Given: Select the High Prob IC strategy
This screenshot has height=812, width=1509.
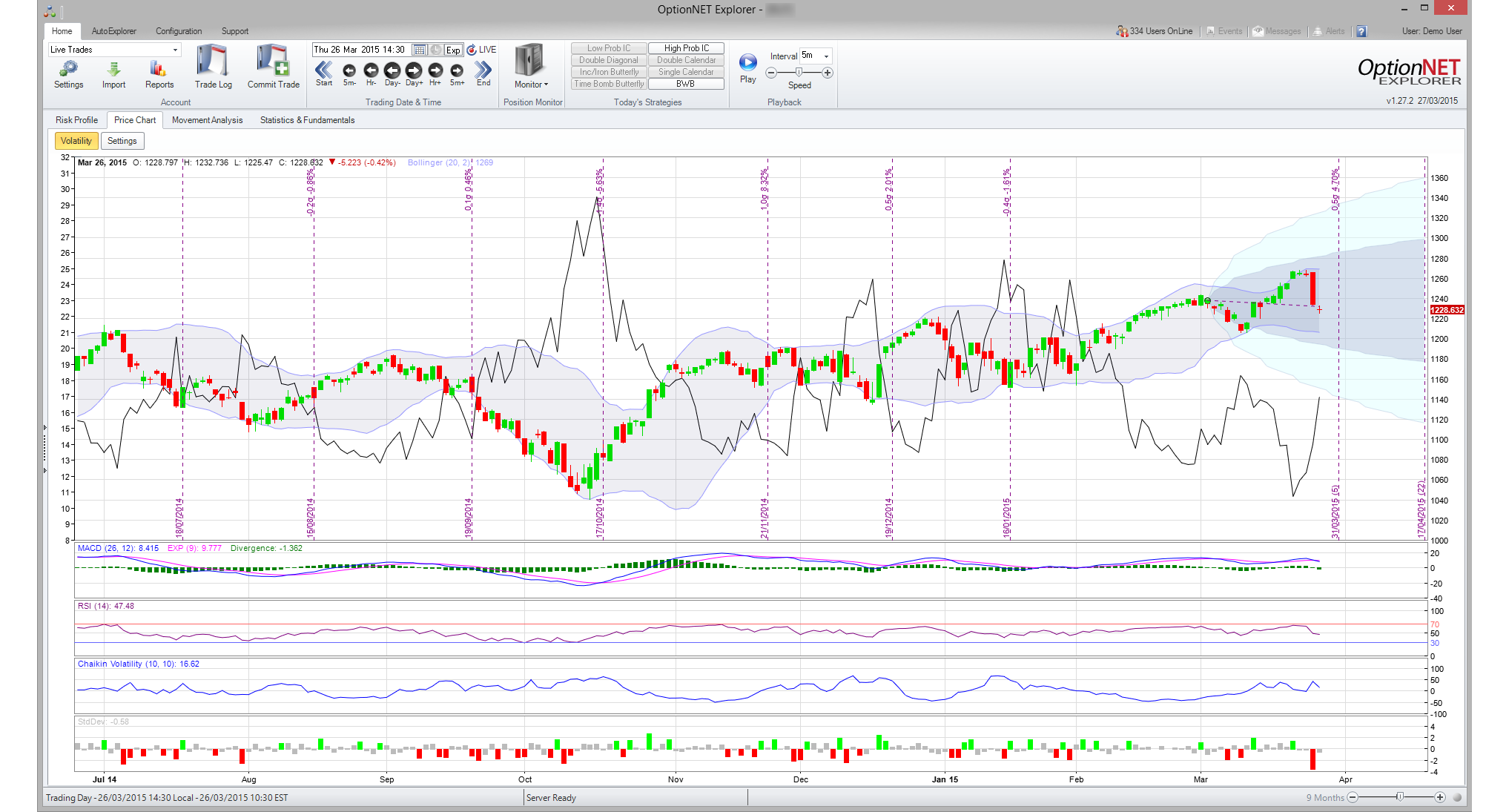Looking at the screenshot, I should tap(686, 48).
